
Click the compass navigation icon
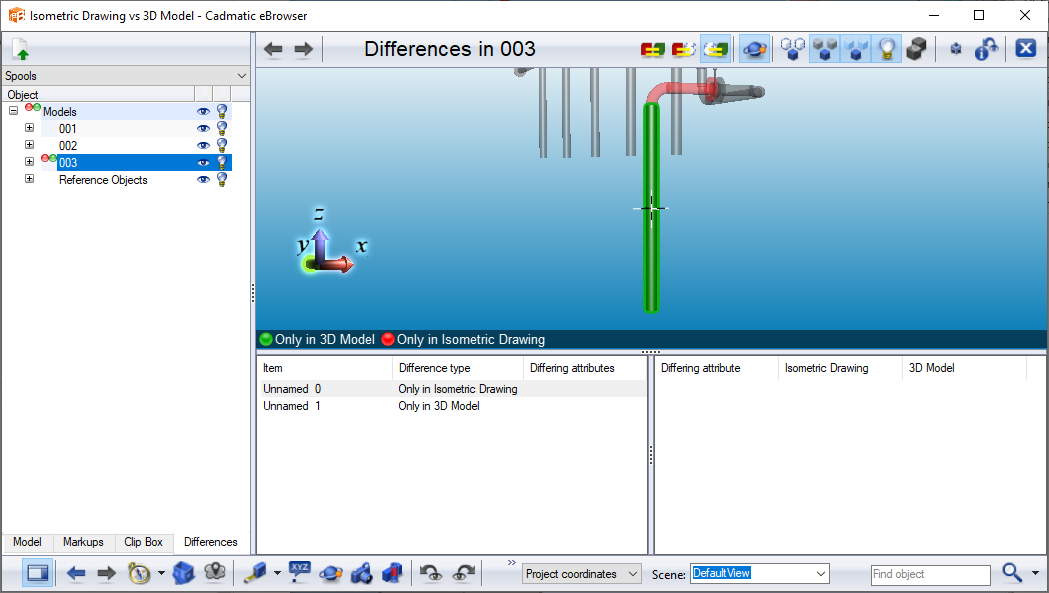coord(139,573)
